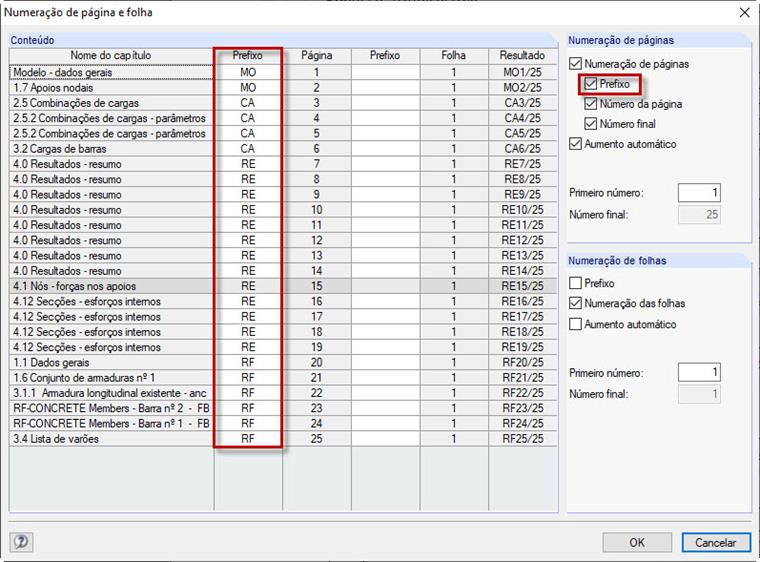Viewport: 760px width, 562px height.
Task: Select row 3.1.1 Armadura longitudinal existente
Action: (x=111, y=393)
